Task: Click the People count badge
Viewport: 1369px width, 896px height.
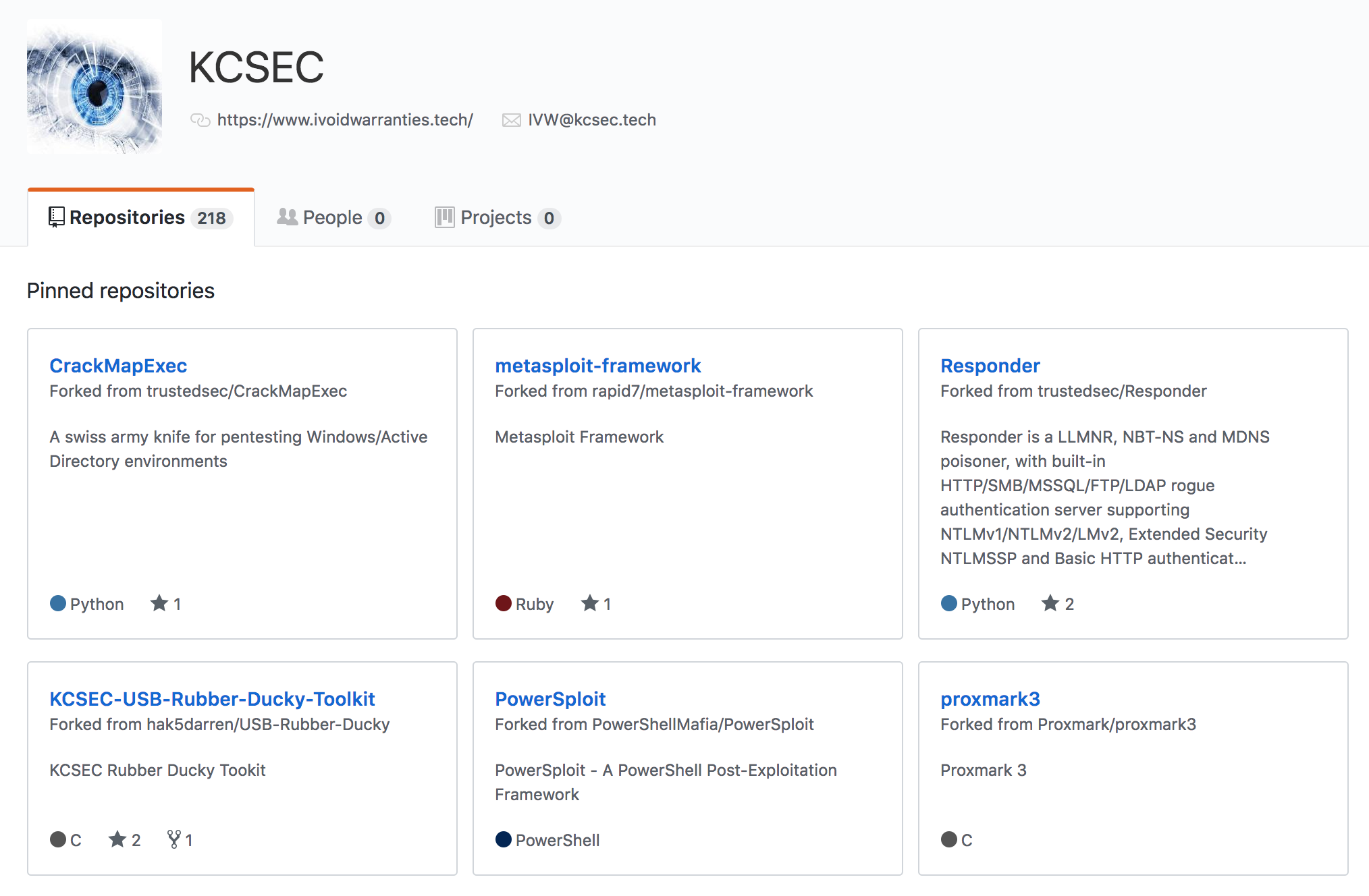Action: point(379,218)
